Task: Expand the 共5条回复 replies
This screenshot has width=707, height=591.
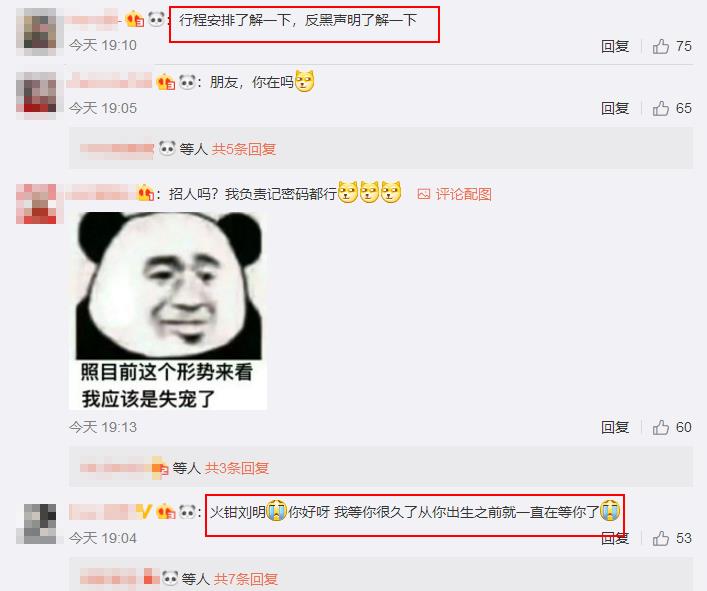Action: pos(243,149)
